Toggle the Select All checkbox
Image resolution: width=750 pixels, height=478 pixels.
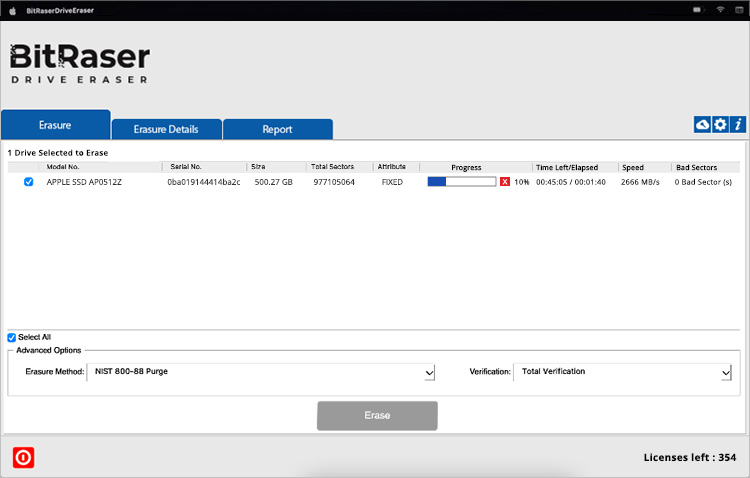tap(12, 337)
